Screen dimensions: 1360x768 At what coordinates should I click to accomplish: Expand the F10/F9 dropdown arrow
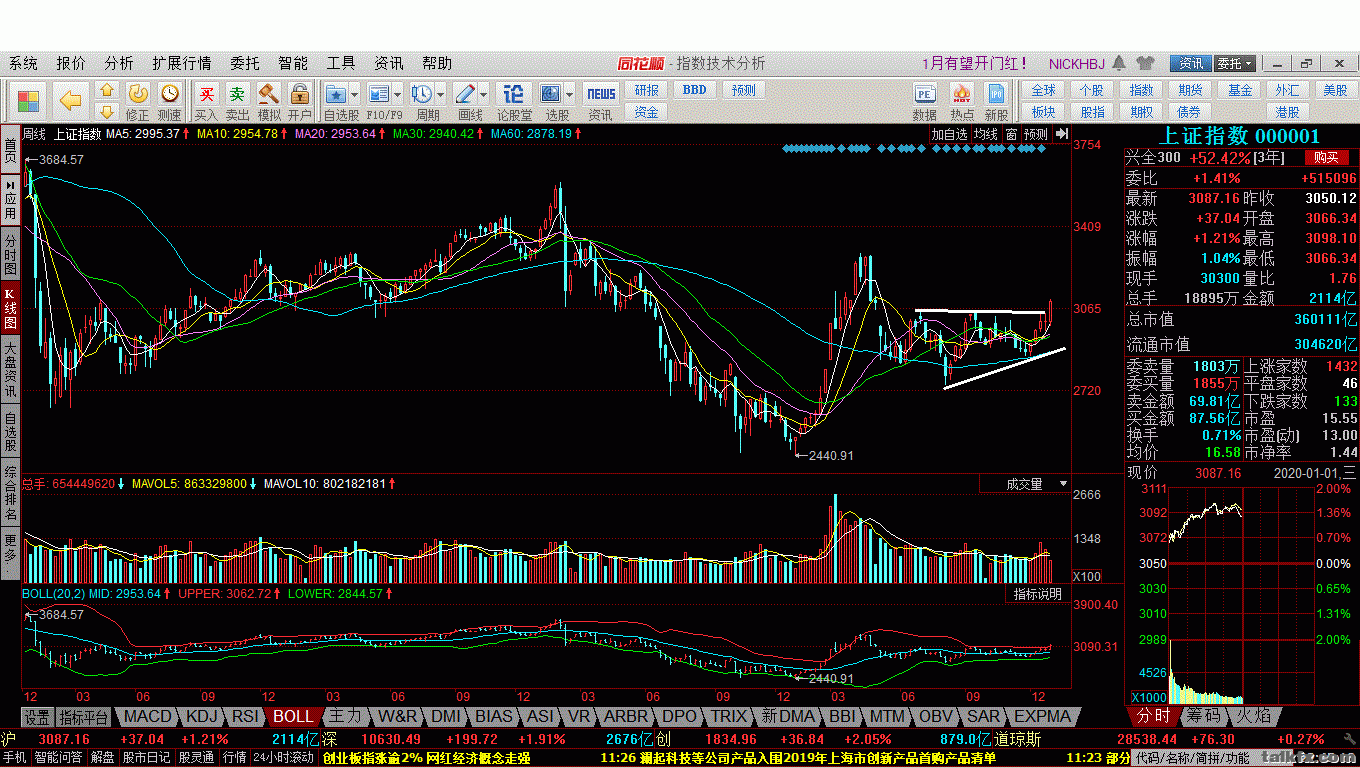point(397,94)
